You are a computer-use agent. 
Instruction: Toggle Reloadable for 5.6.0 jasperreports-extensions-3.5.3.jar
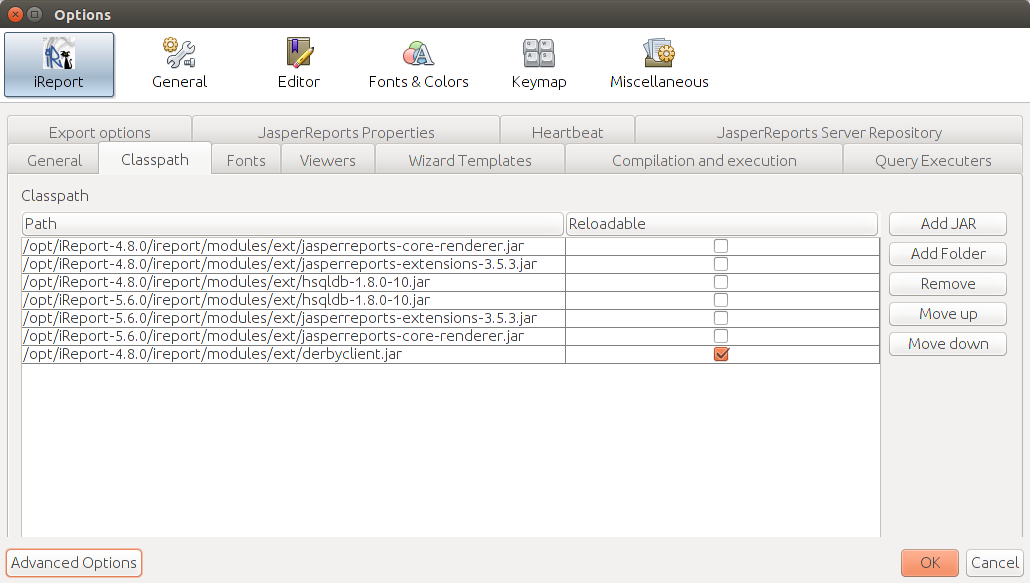[x=721, y=318]
